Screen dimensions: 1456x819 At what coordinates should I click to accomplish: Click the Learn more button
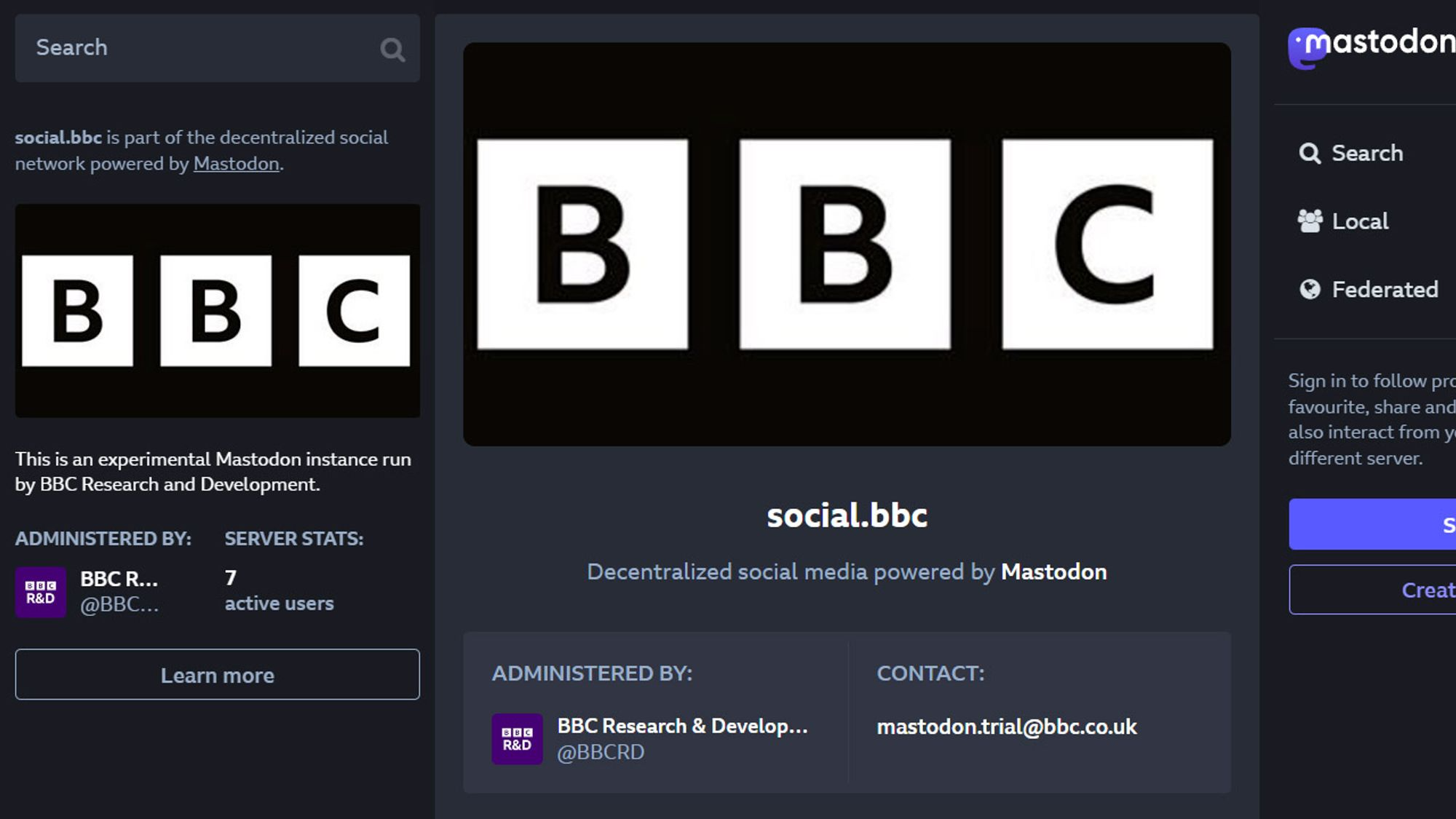[x=218, y=675]
